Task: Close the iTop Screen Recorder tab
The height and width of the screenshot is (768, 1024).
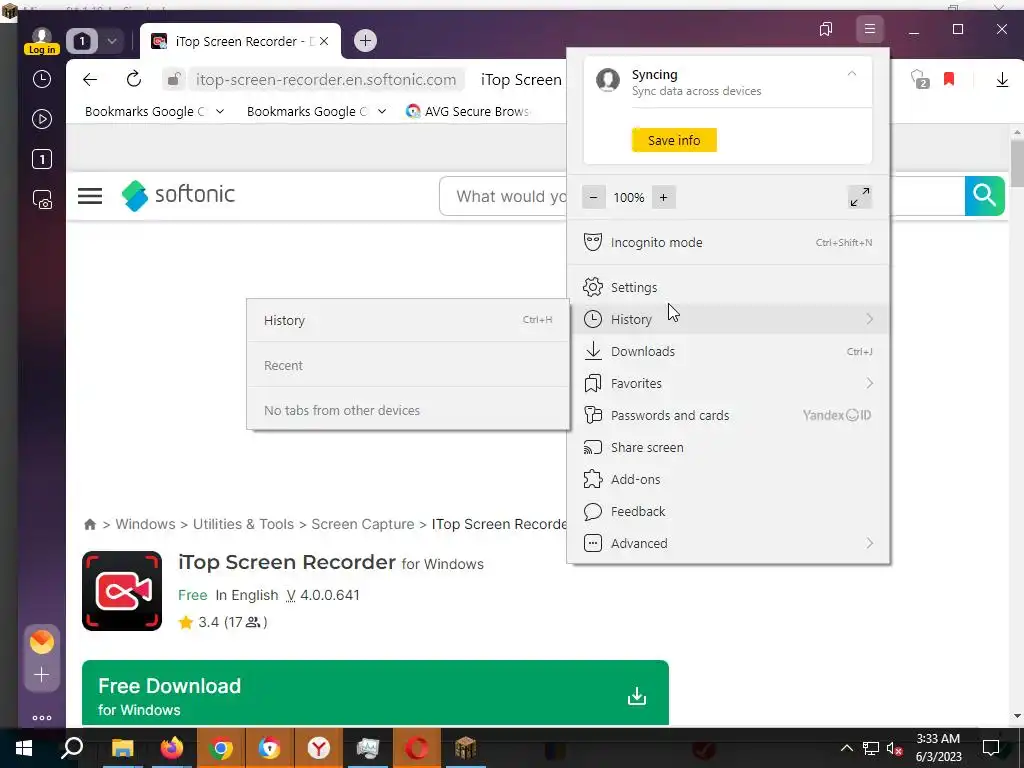Action: point(324,41)
